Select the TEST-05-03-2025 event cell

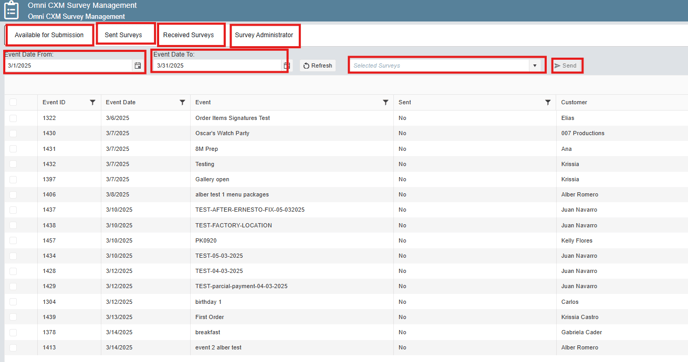(219, 256)
